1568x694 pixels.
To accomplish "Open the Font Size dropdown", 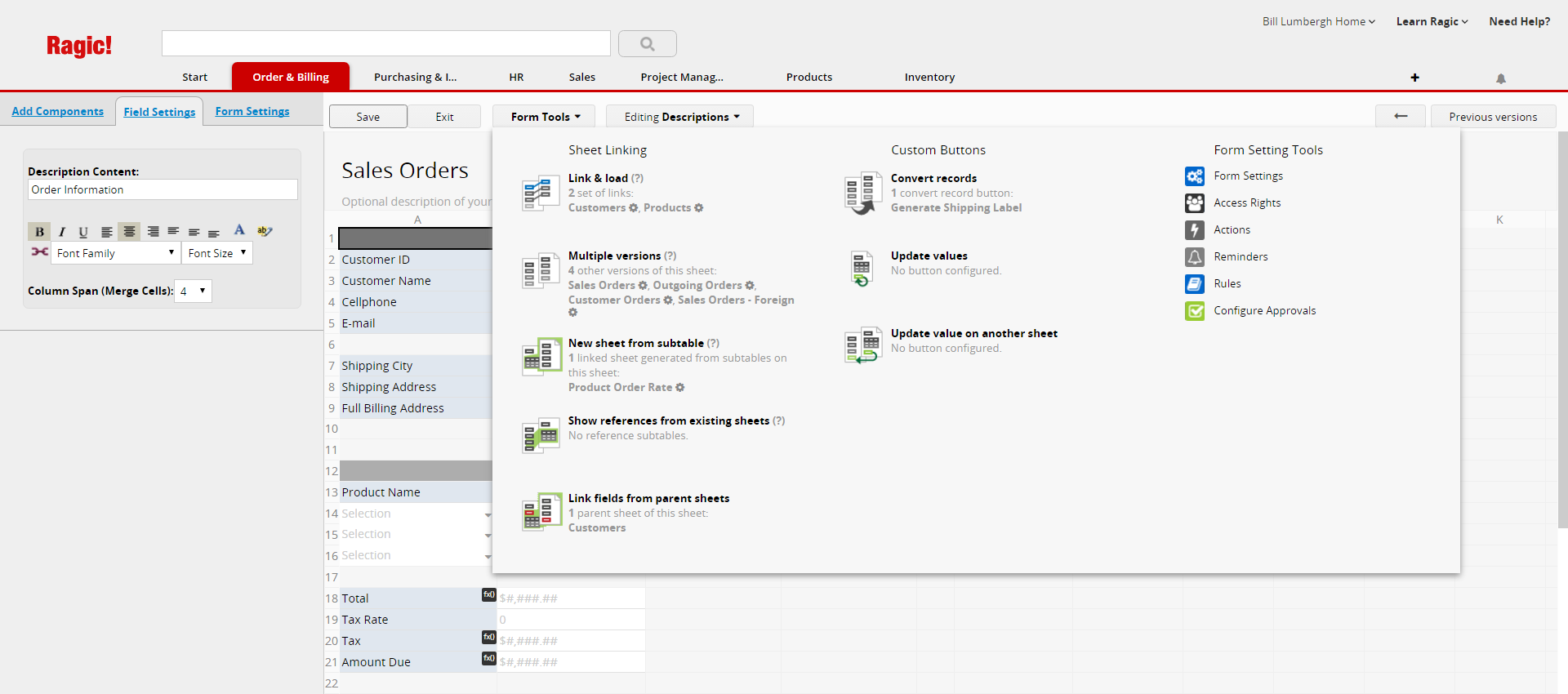I will point(217,253).
